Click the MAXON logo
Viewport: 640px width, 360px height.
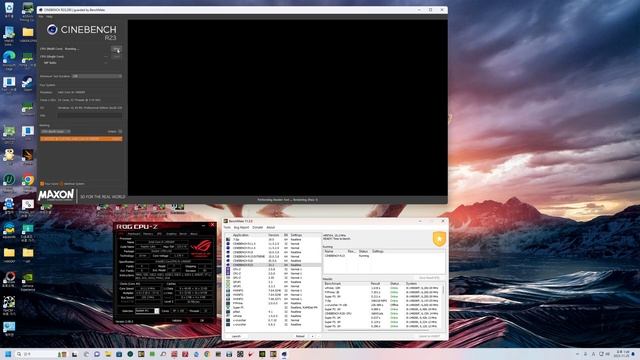(x=56, y=195)
